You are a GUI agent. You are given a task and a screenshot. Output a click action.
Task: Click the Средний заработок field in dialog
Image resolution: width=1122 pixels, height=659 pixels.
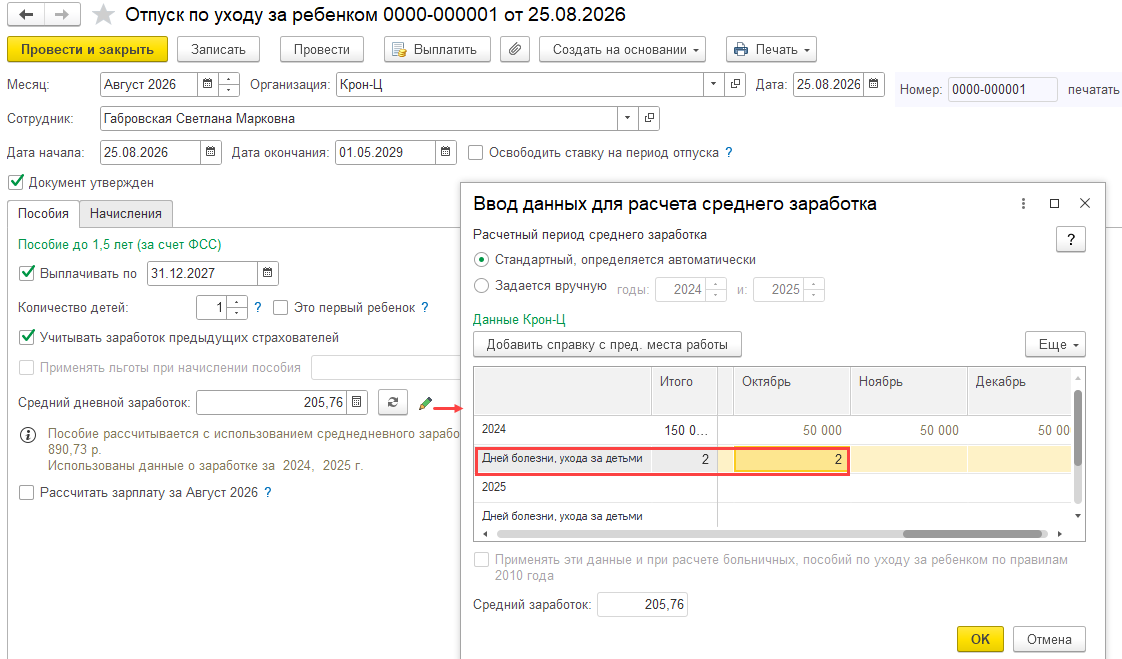pyautogui.click(x=643, y=605)
